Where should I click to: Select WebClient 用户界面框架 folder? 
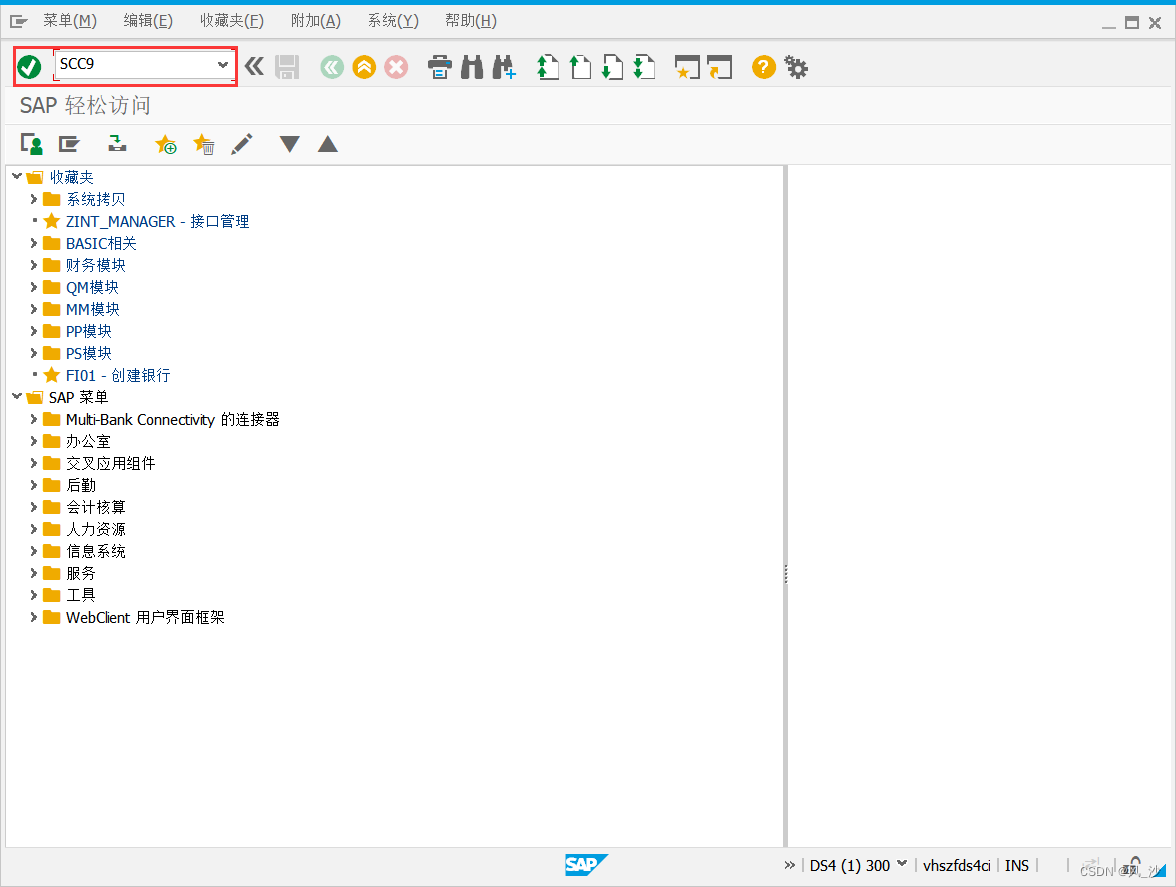[145, 617]
